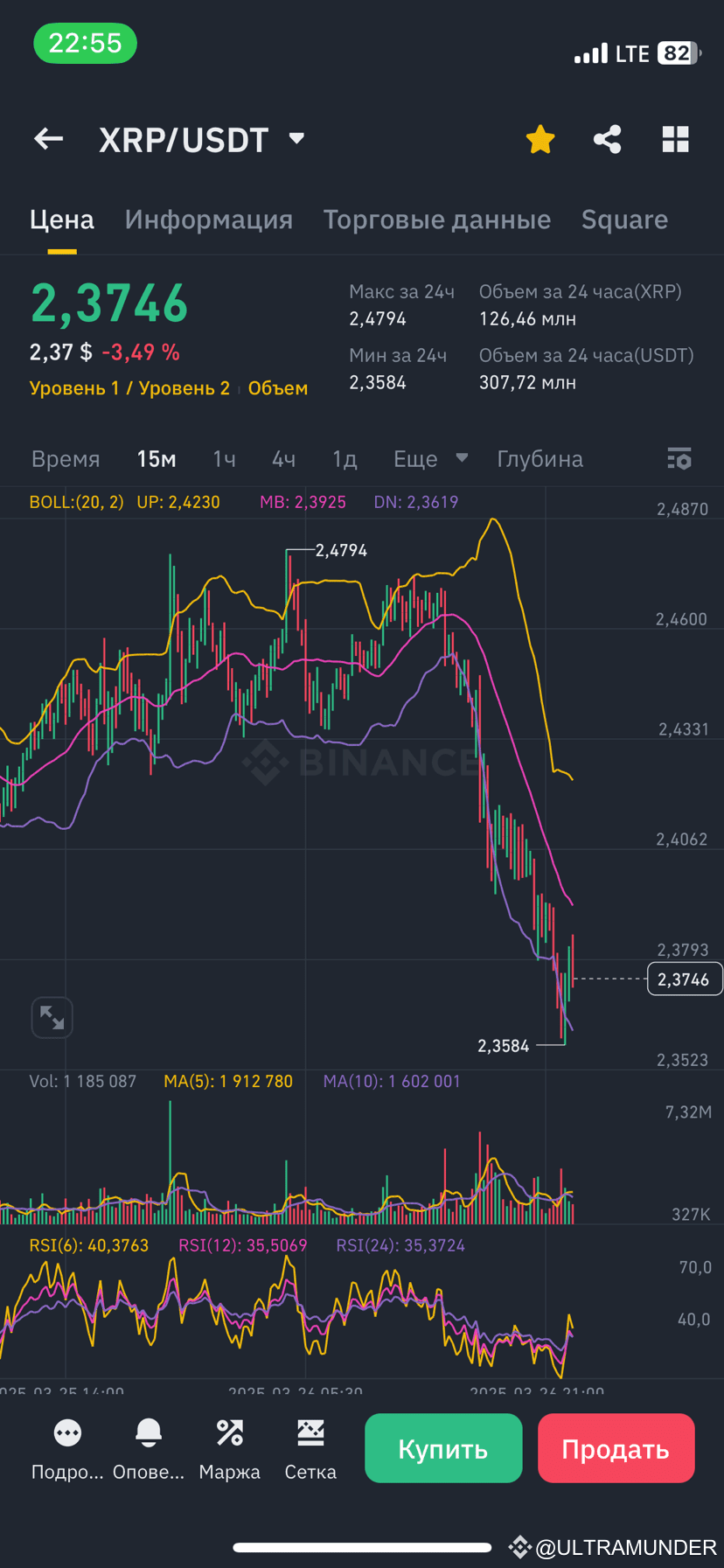Expand the XRP/USDT pair dropdown arrow
This screenshot has height=1568, width=724.
coord(296,138)
